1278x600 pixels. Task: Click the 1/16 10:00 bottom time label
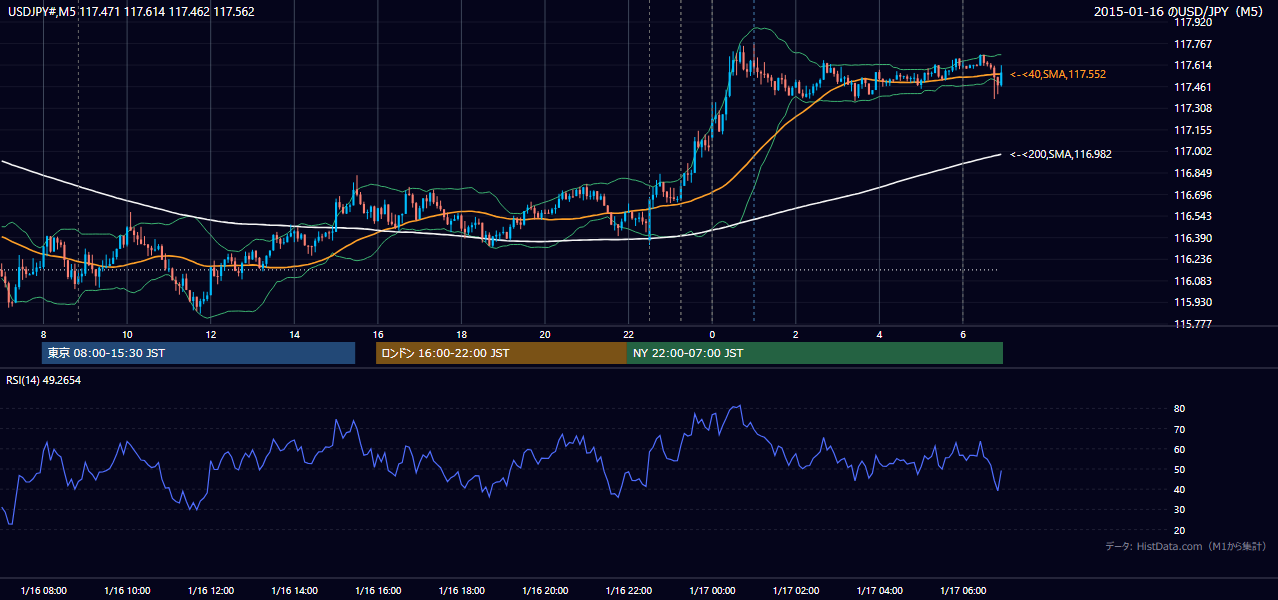pos(127,591)
